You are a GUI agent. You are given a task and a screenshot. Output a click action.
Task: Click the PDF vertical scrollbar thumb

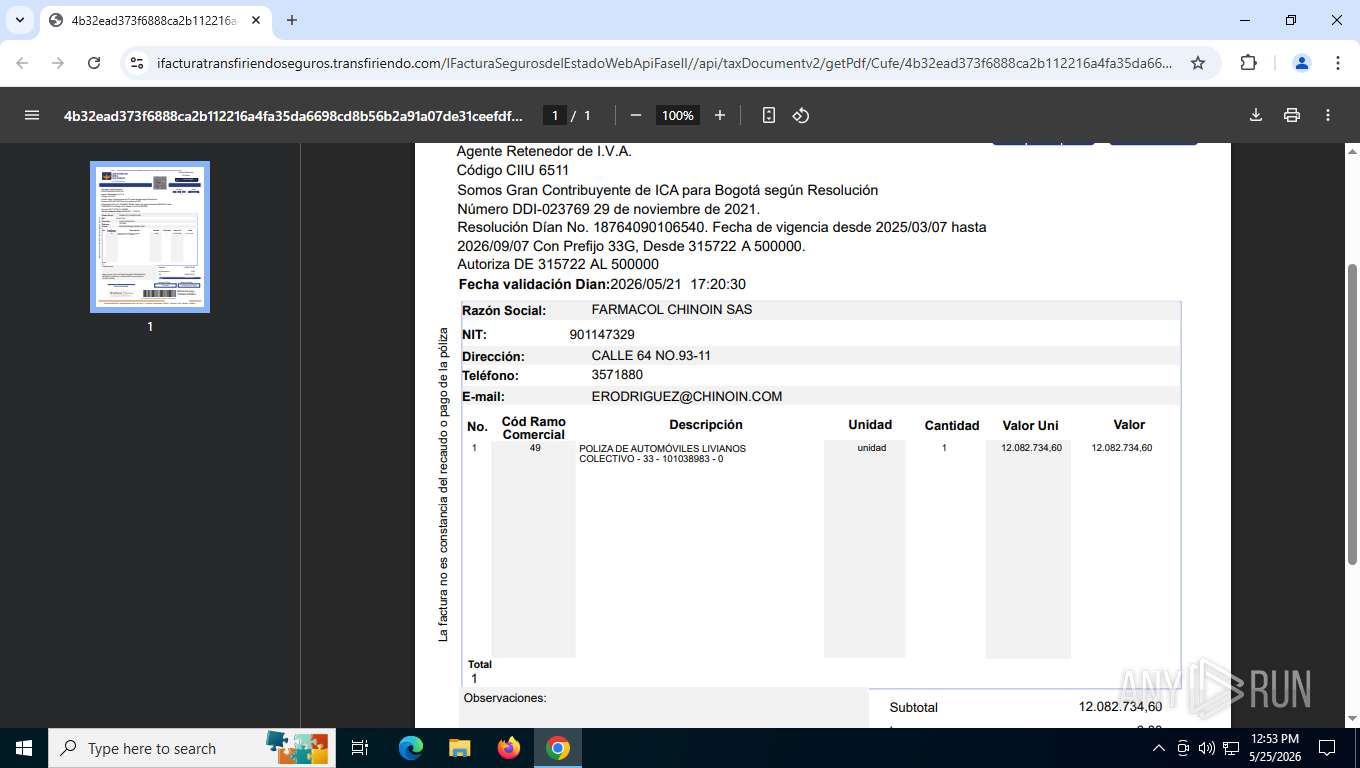pyautogui.click(x=1352, y=414)
